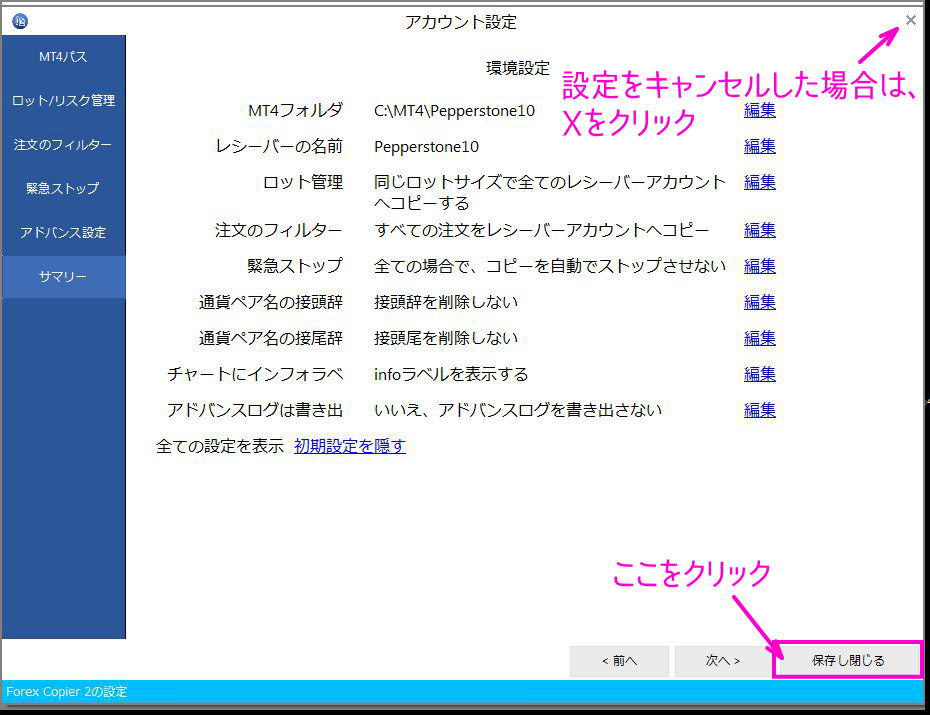Open the ロット管理 edit link

759,182
